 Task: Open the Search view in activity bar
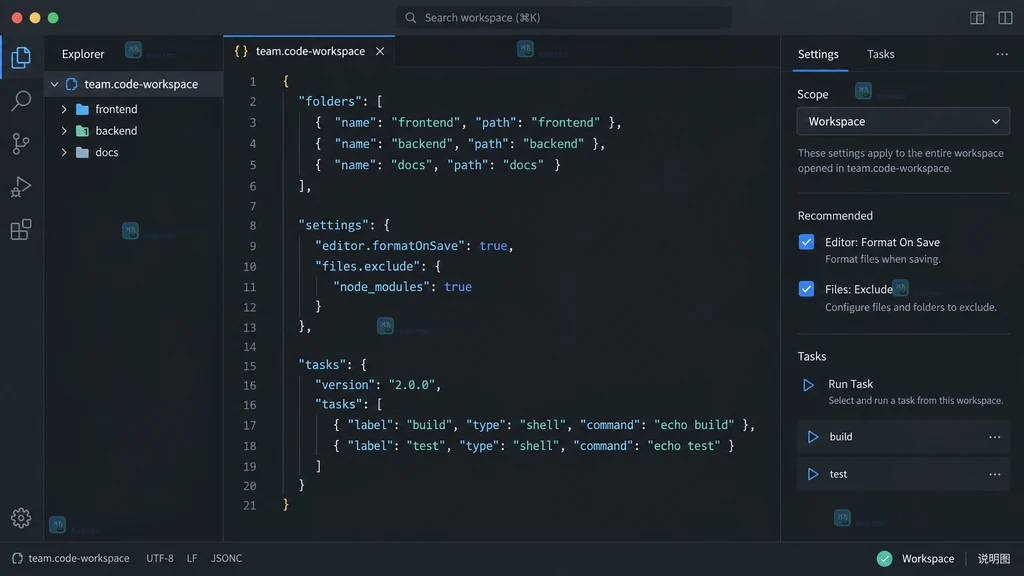coord(21,101)
